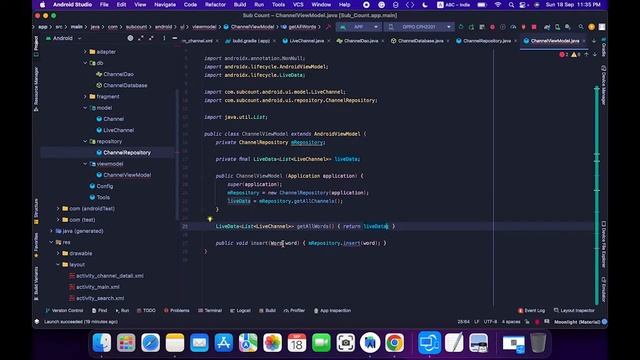Toggle Structure tool window stripe
The height and width of the screenshot is (360, 640).
click(x=36, y=211)
